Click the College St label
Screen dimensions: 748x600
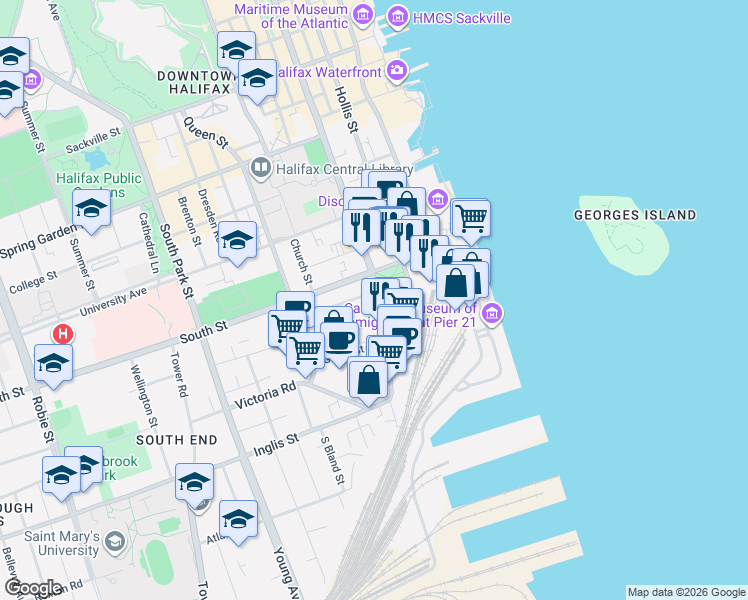(x=33, y=282)
